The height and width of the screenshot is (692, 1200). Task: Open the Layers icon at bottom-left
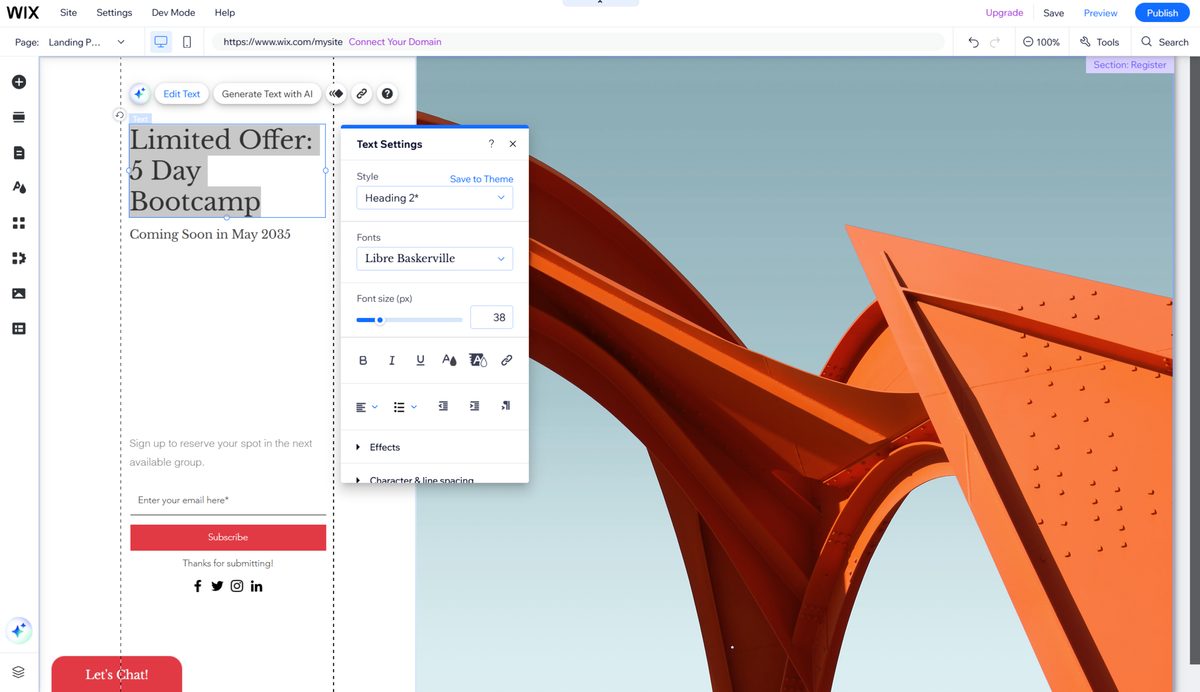[x=18, y=672]
